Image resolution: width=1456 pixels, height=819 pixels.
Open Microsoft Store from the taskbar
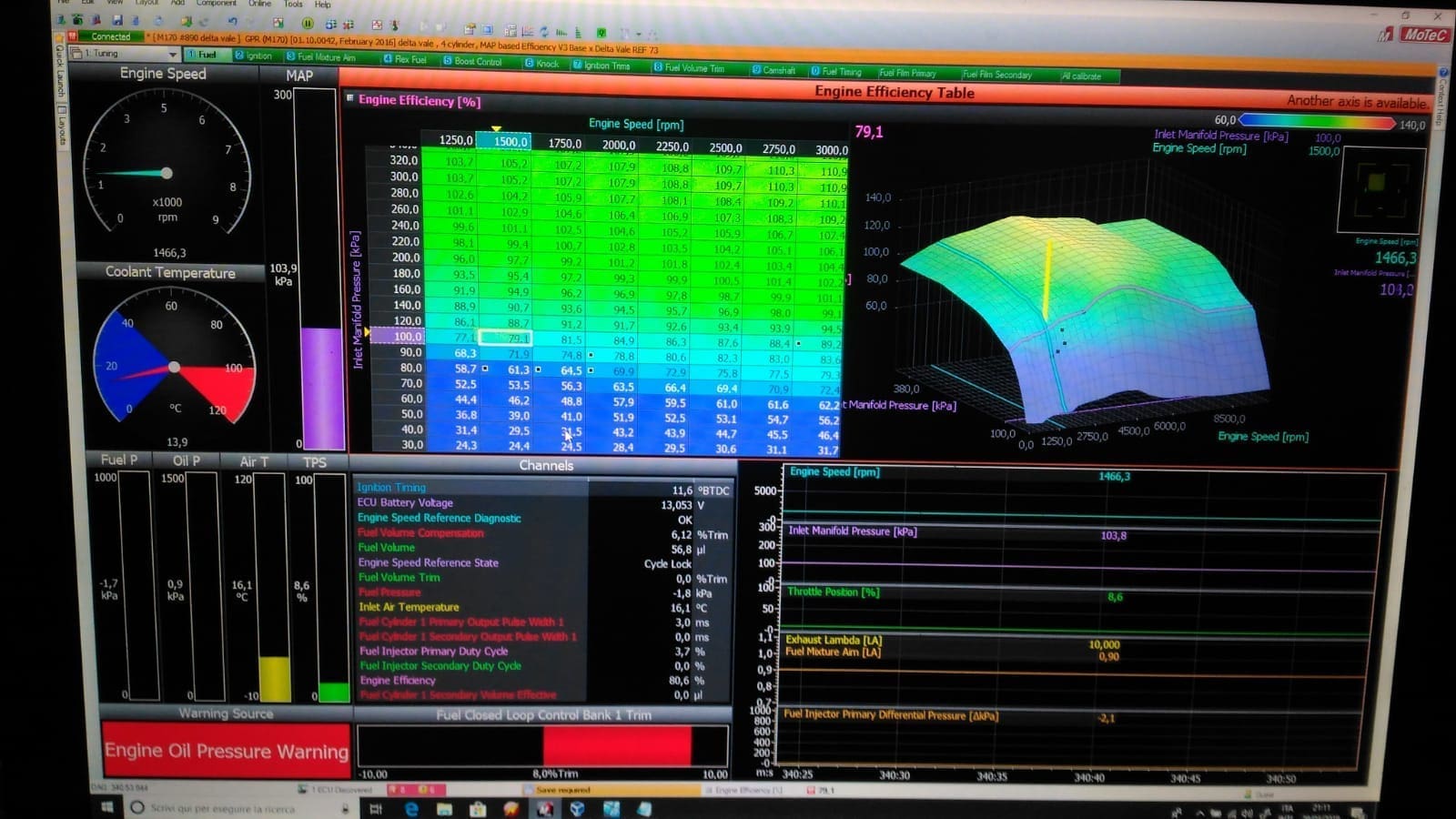coord(477,809)
